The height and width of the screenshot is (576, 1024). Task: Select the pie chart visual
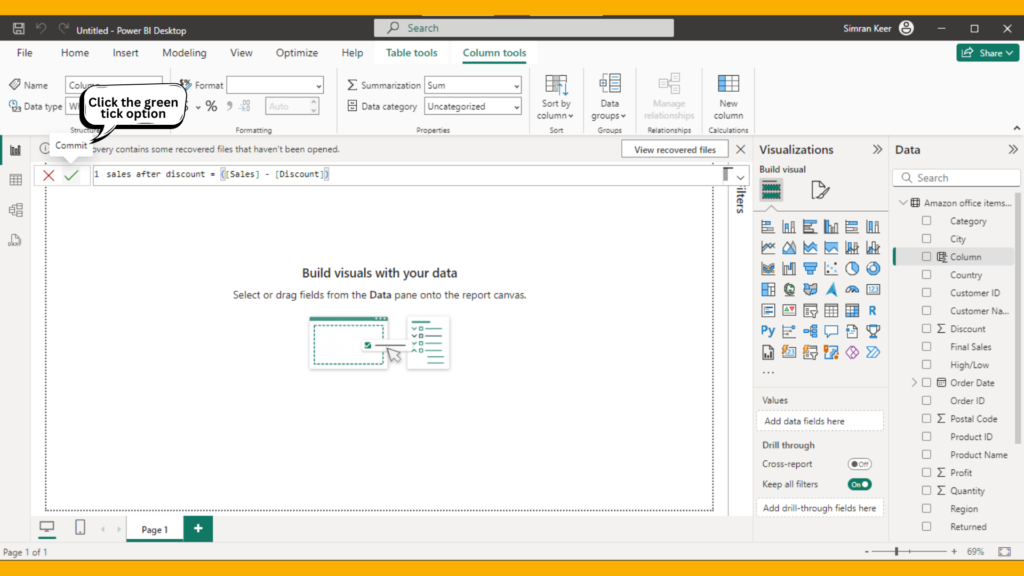pyautogui.click(x=852, y=268)
